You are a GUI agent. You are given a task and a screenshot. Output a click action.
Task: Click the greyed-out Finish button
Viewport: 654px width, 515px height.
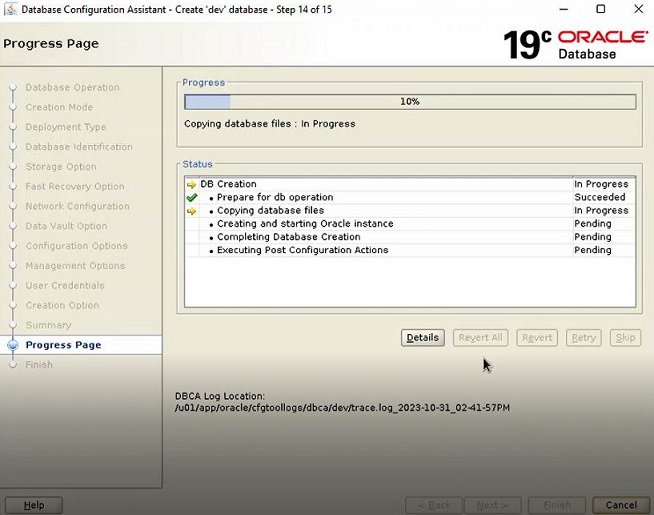pyautogui.click(x=557, y=505)
